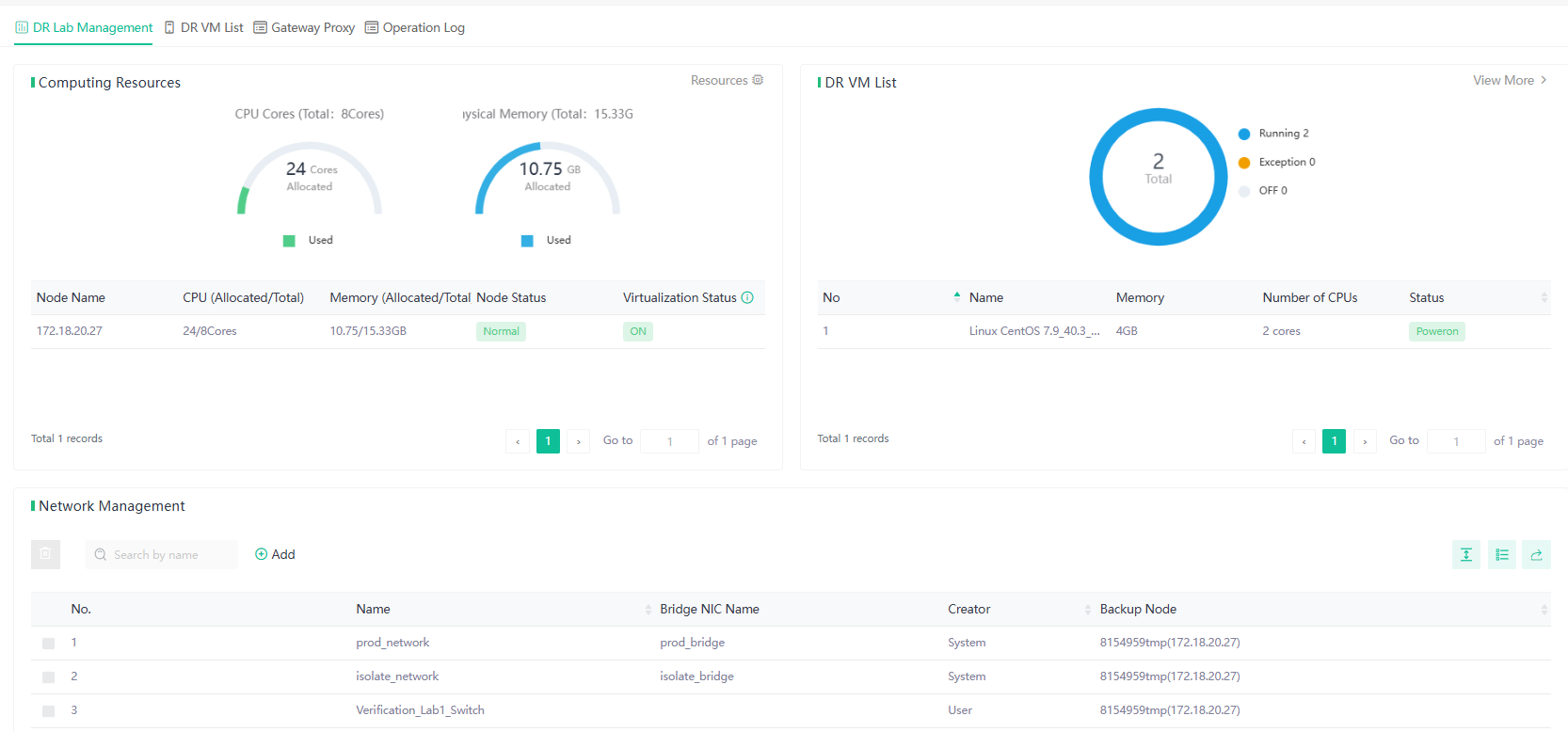
Task: Check the box for prod_network row
Action: (49, 644)
